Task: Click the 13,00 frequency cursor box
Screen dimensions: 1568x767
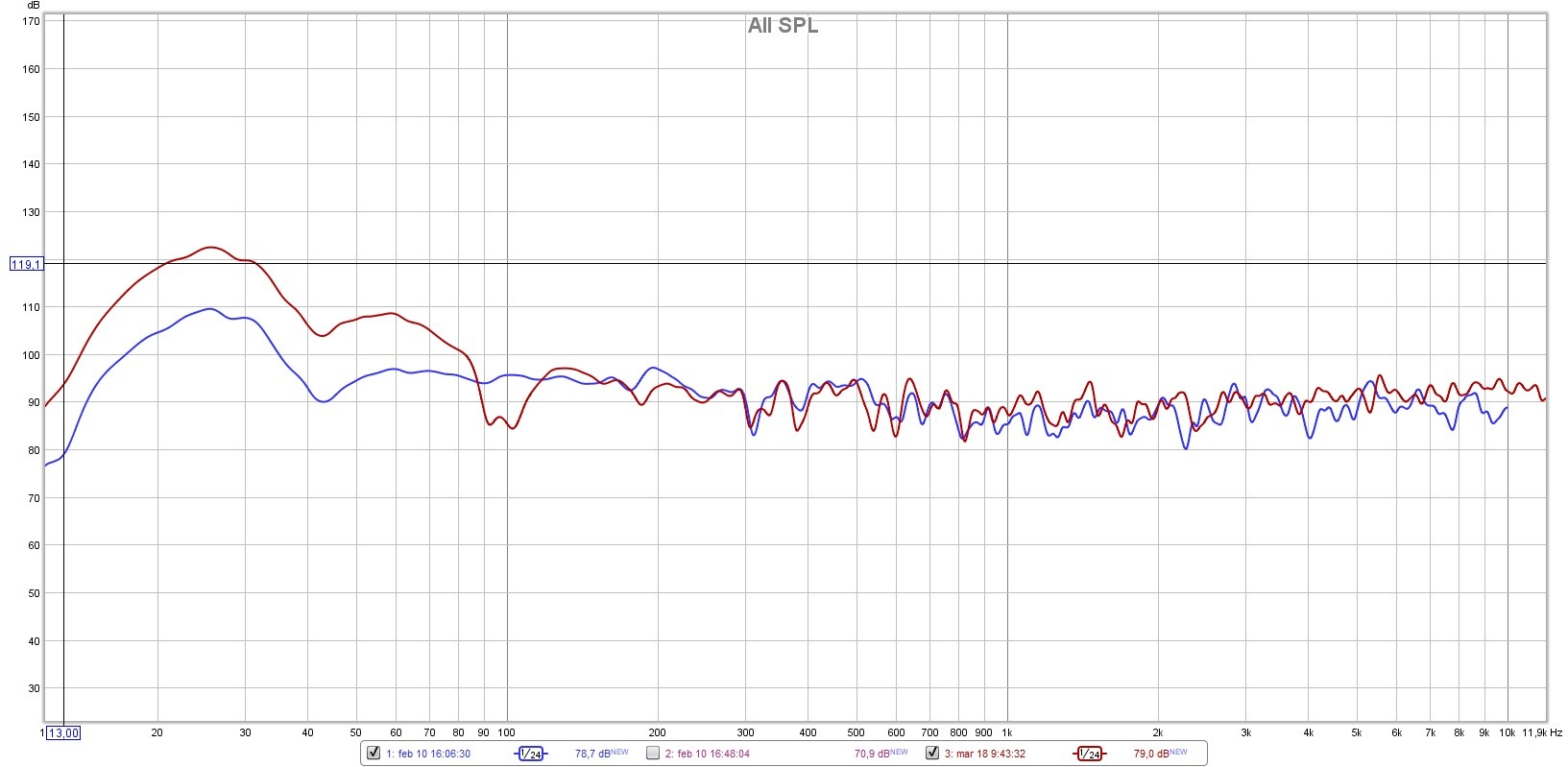Action: click(x=63, y=732)
